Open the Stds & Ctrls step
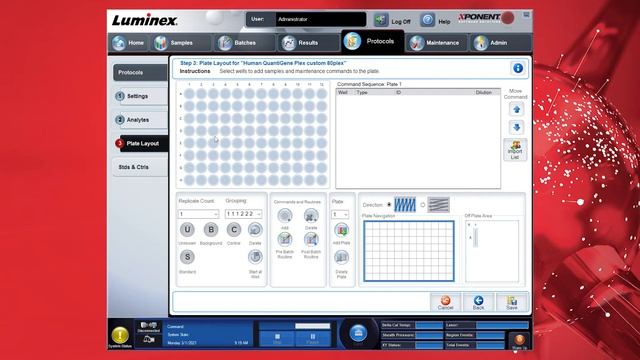The width and height of the screenshot is (640, 360). 140,167
